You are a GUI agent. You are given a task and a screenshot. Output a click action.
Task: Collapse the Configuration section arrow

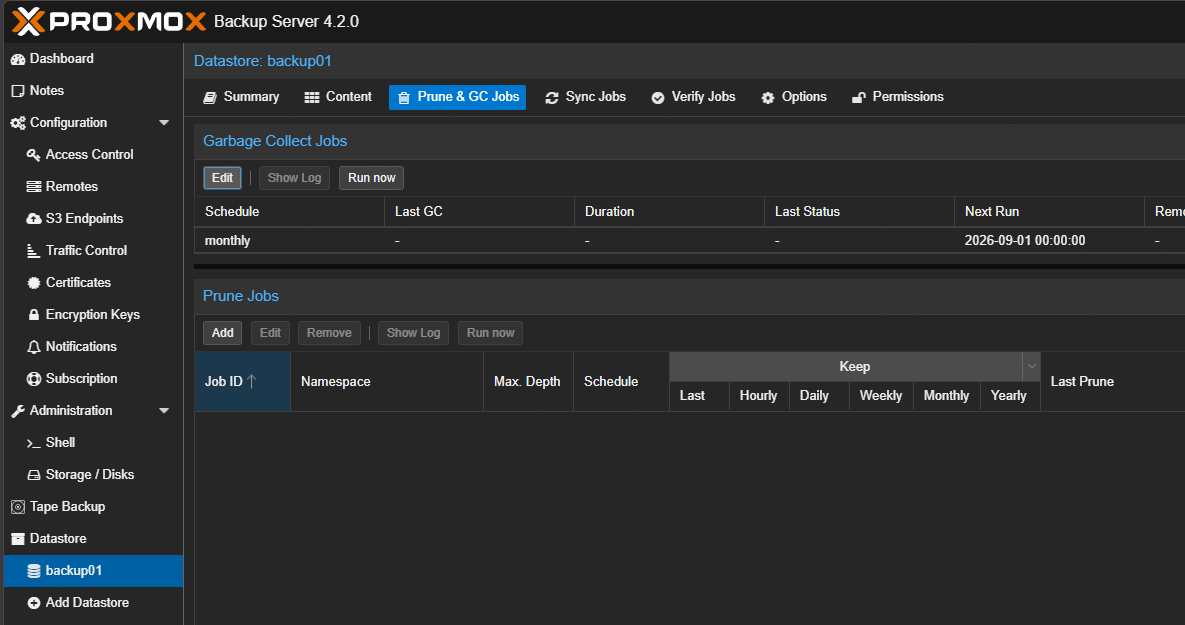[164, 122]
